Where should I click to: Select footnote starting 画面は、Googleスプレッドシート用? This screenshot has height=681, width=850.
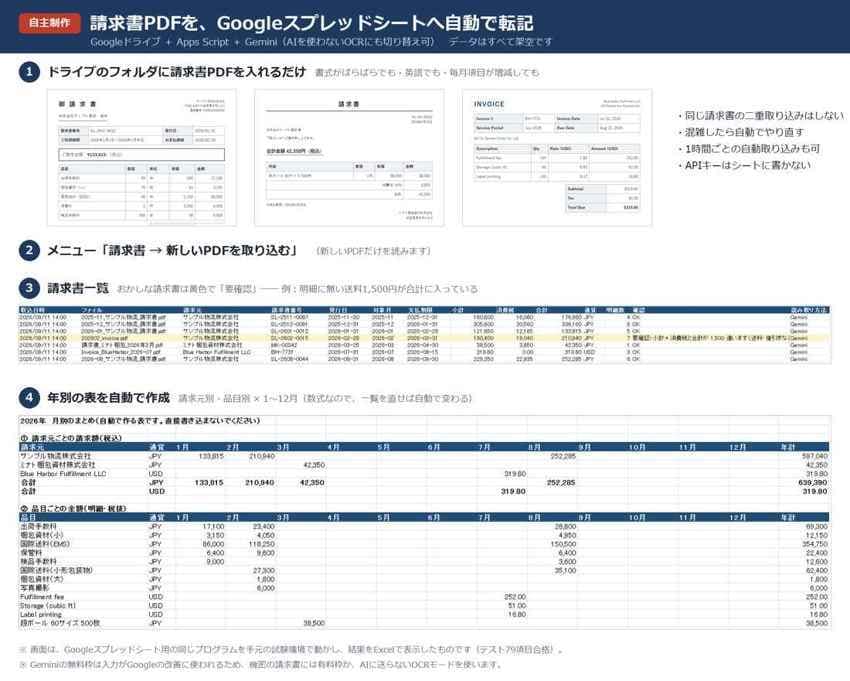[292, 650]
